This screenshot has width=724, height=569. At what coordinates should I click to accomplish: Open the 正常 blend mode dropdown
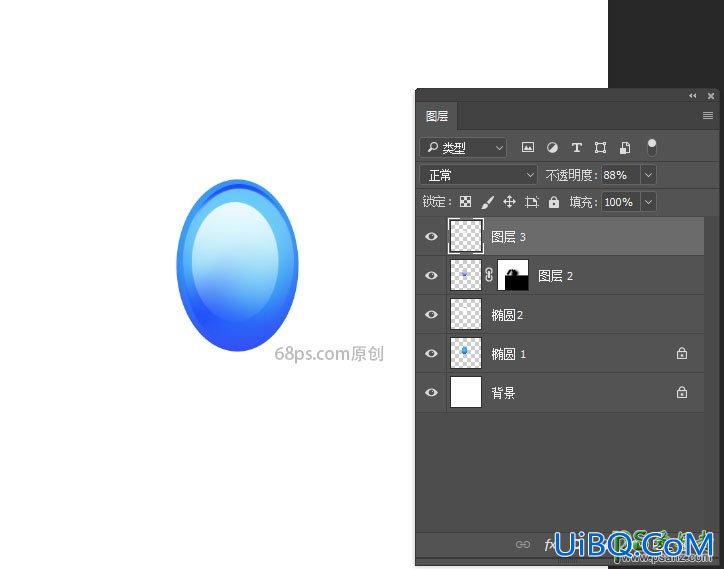coord(479,175)
